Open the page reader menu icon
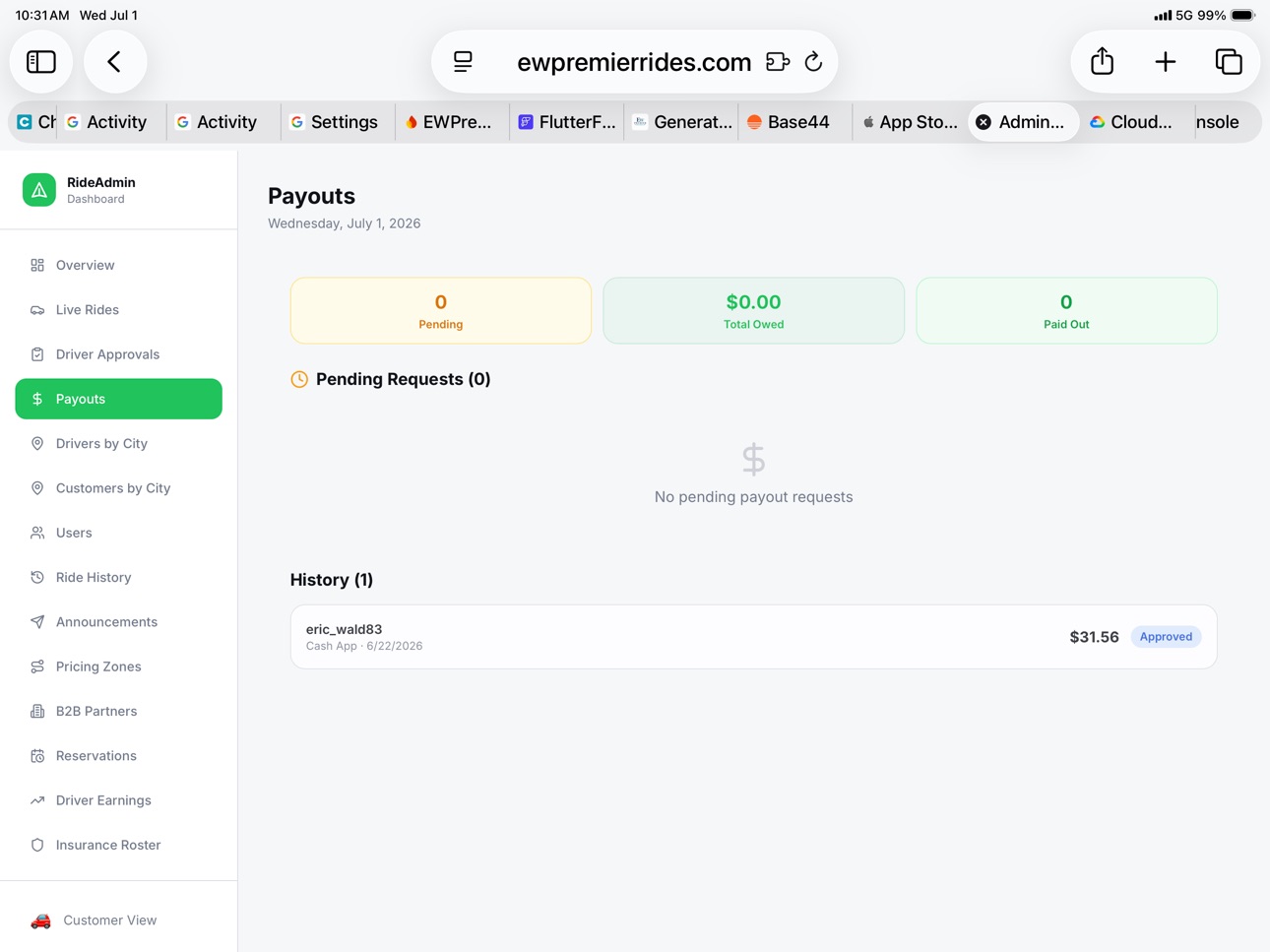Image resolution: width=1270 pixels, height=952 pixels. click(463, 62)
